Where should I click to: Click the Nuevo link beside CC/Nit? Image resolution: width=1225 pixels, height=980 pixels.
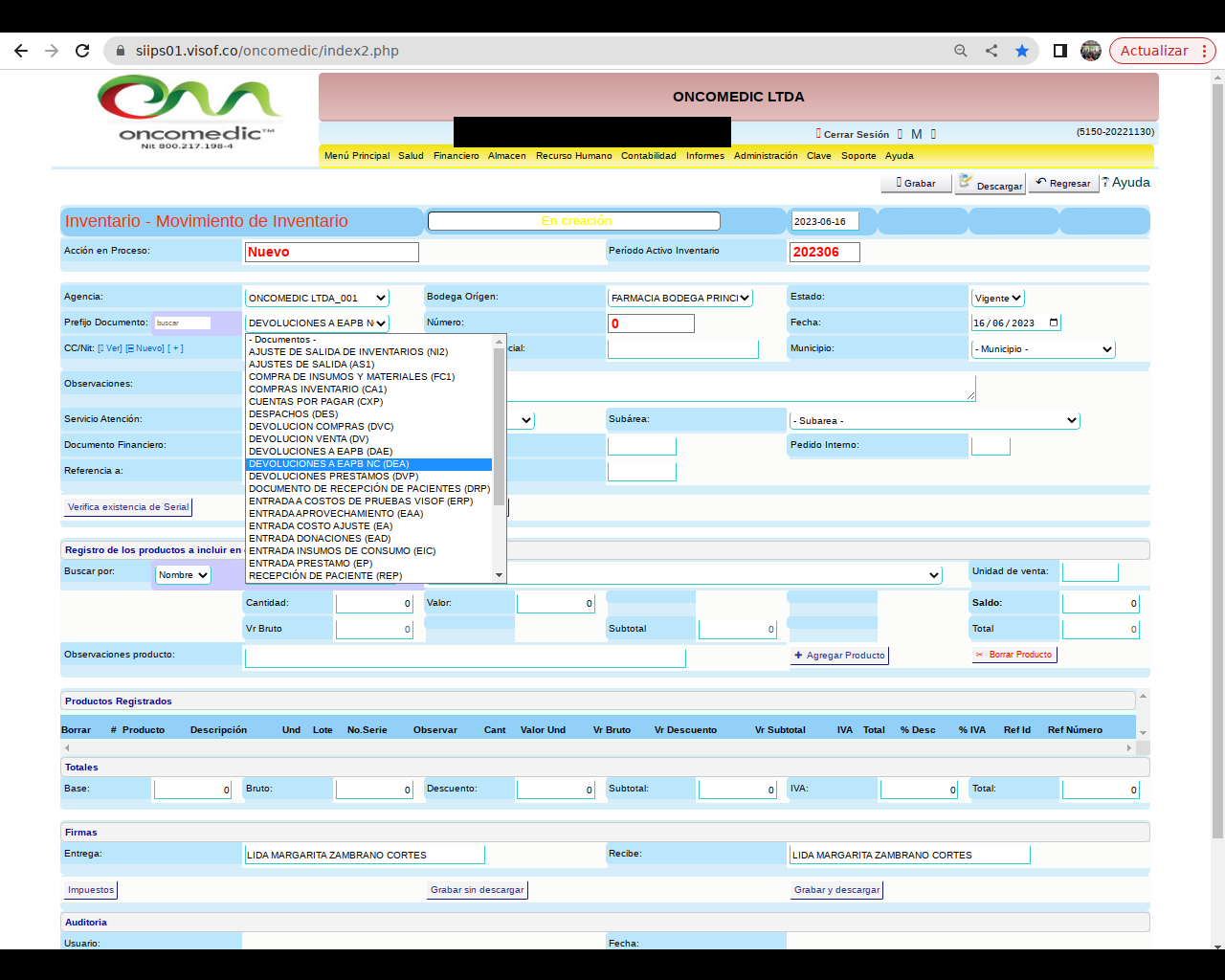pos(149,348)
